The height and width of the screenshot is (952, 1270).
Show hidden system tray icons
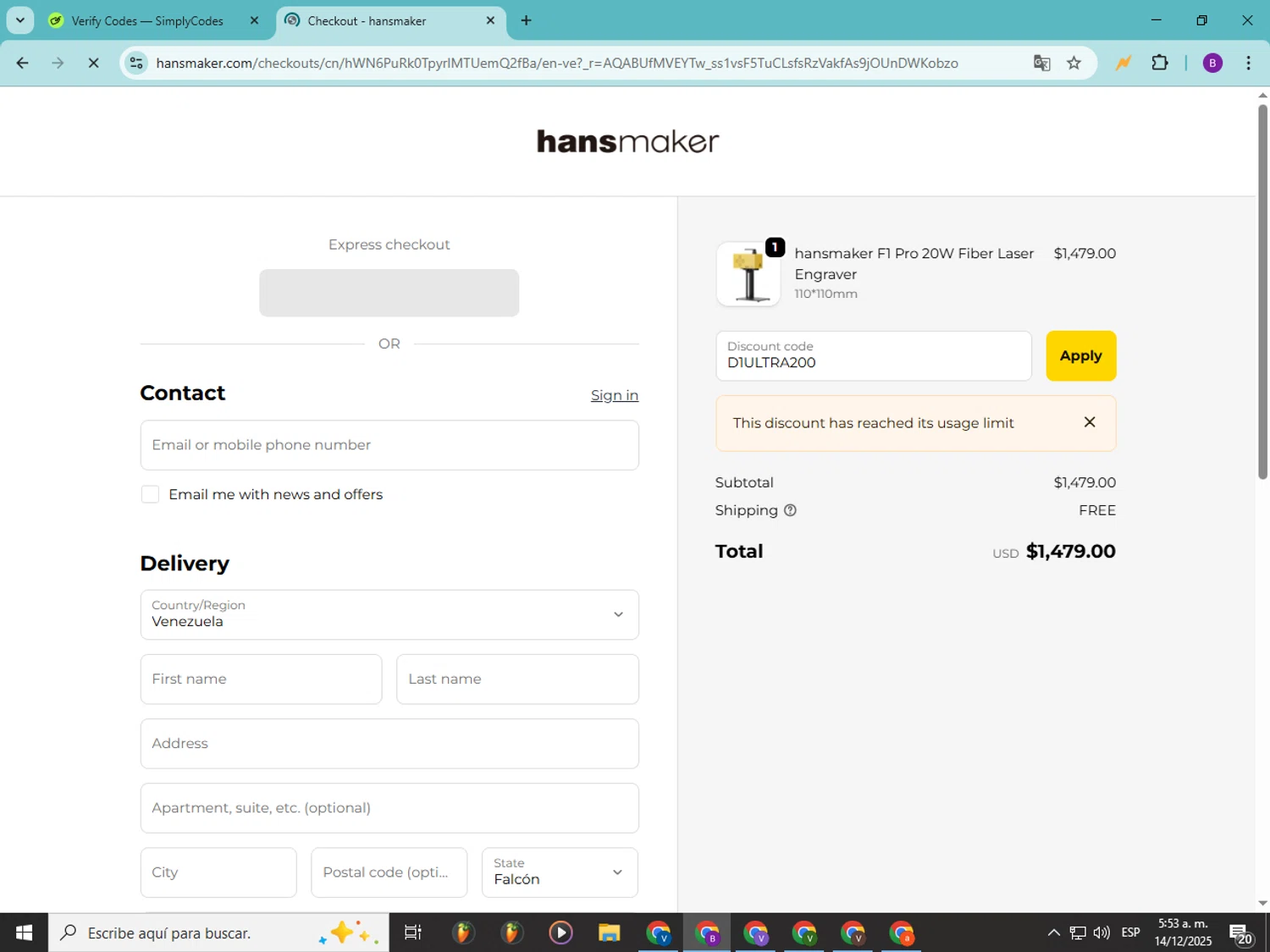(1053, 933)
